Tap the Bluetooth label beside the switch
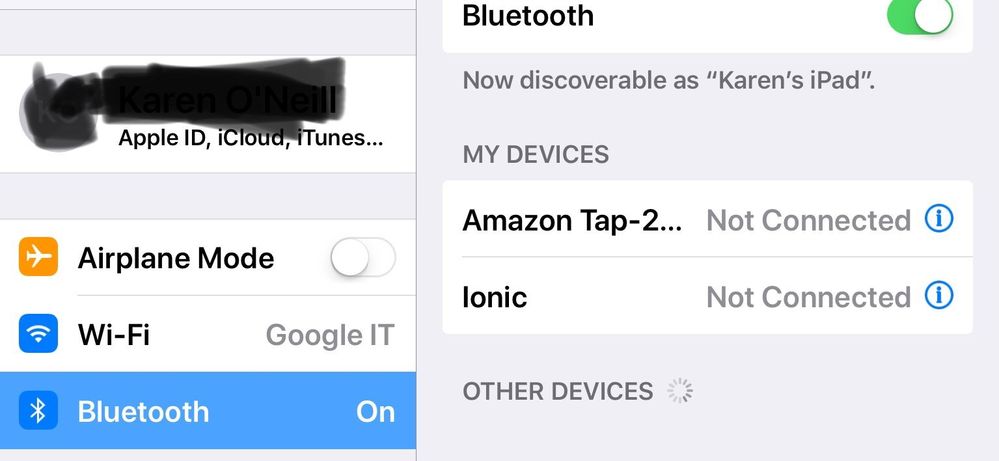Screen dimensions: 999x461 [x=528, y=15]
